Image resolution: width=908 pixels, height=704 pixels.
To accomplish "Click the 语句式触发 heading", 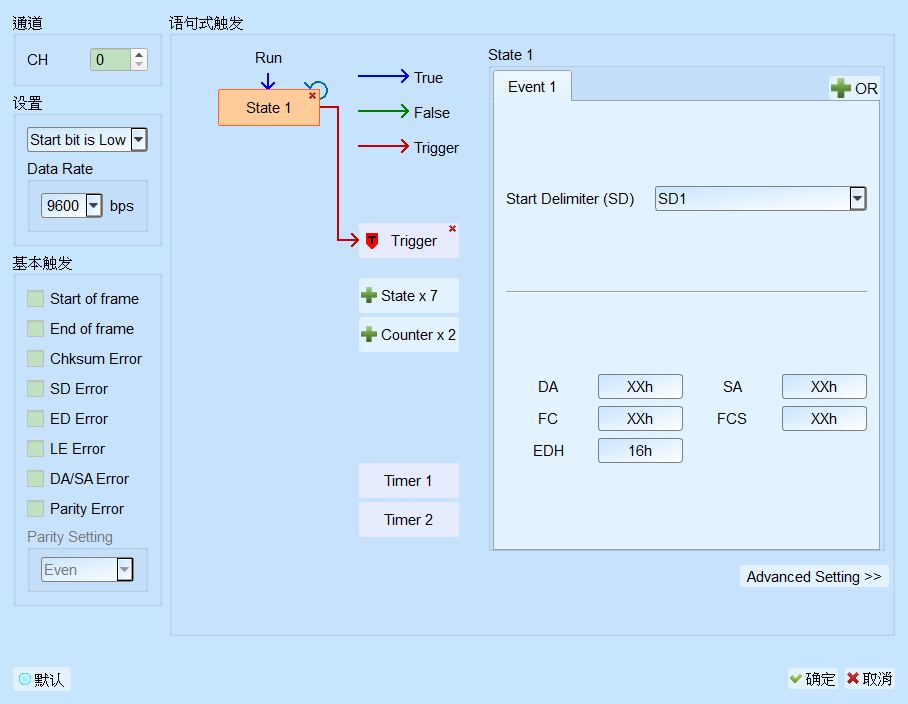I will (206, 23).
